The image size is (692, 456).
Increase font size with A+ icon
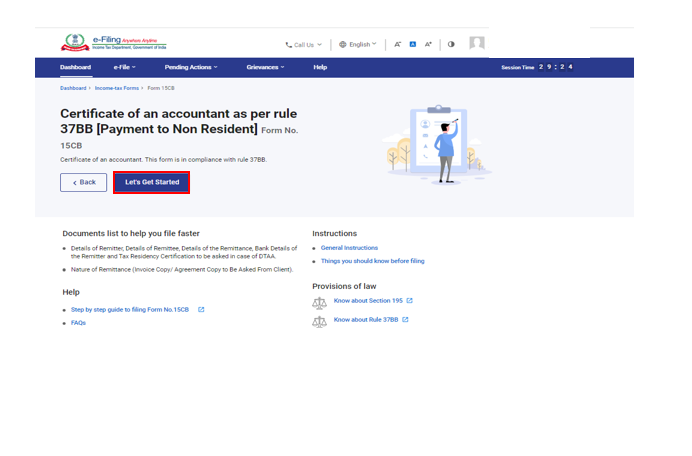tap(428, 44)
